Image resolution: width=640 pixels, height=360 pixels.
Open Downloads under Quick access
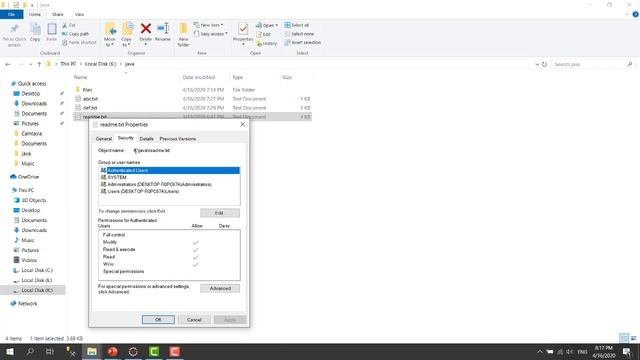point(34,104)
